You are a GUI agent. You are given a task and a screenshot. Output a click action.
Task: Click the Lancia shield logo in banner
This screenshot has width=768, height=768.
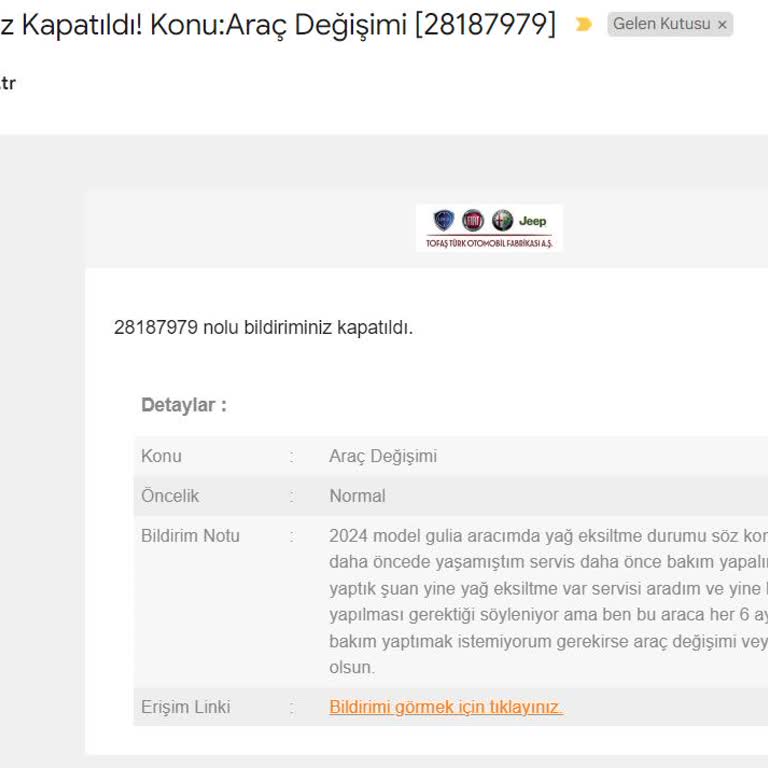444,220
